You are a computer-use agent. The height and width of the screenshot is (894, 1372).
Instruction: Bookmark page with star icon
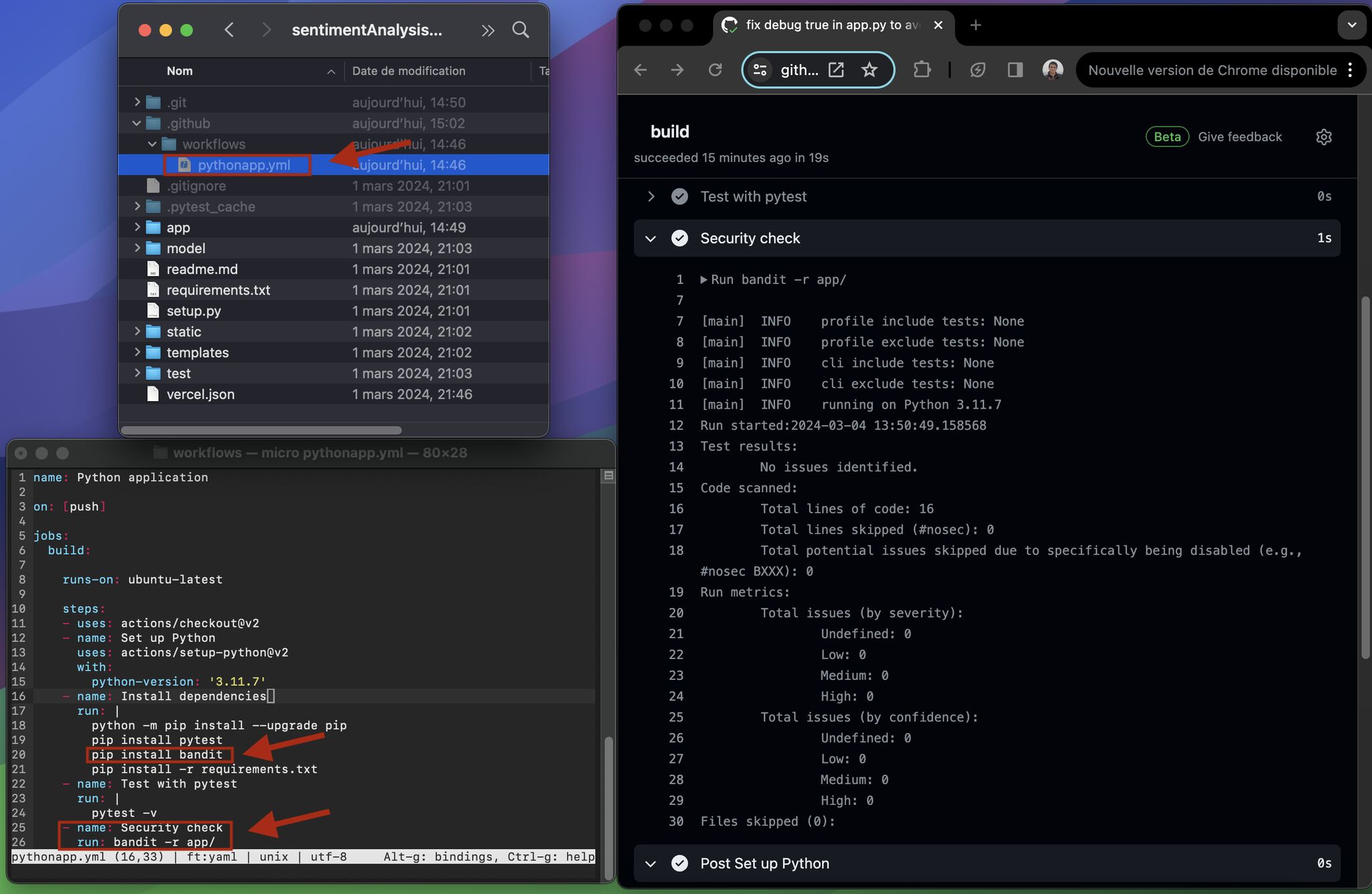click(x=870, y=70)
